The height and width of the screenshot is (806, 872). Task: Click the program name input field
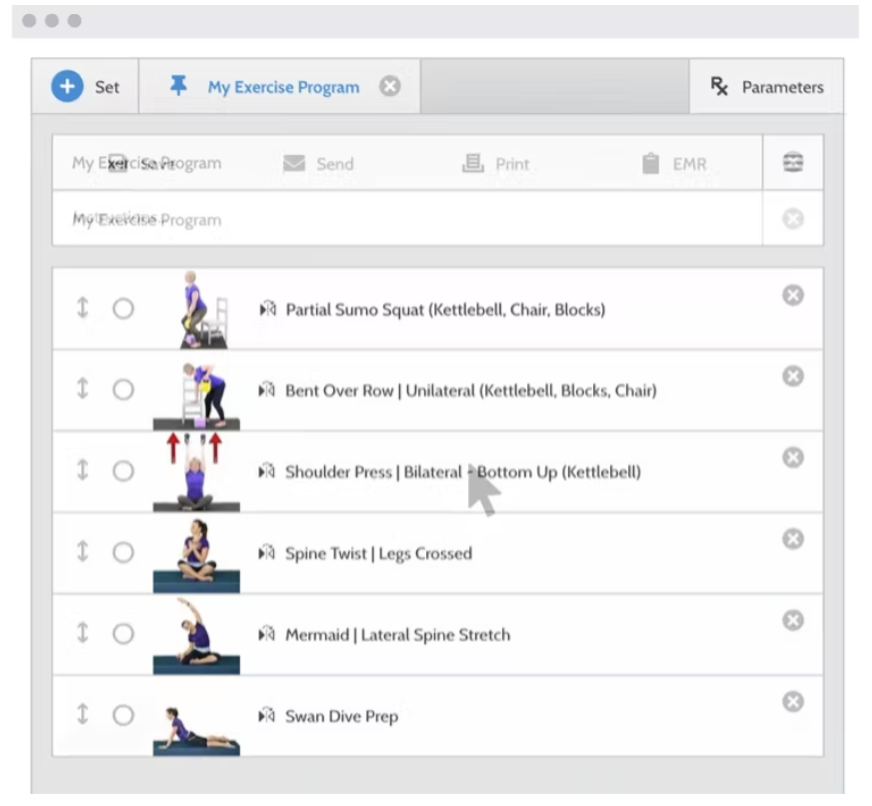pos(407,219)
